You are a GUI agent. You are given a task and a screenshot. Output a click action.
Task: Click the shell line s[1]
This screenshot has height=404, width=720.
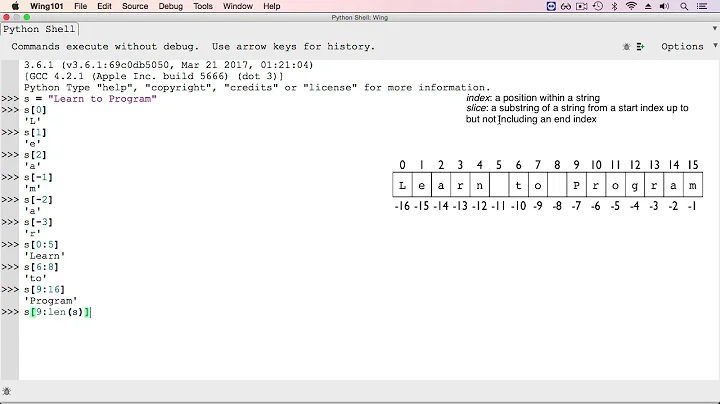point(35,133)
